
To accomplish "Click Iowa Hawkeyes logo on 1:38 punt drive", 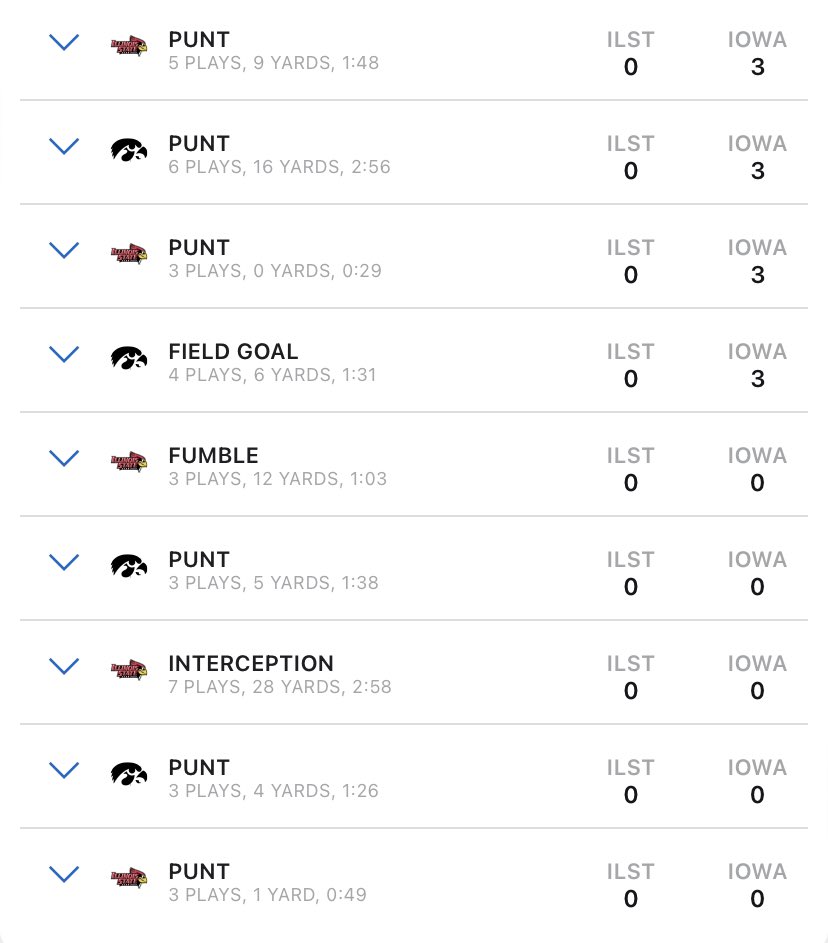I will pyautogui.click(x=129, y=566).
